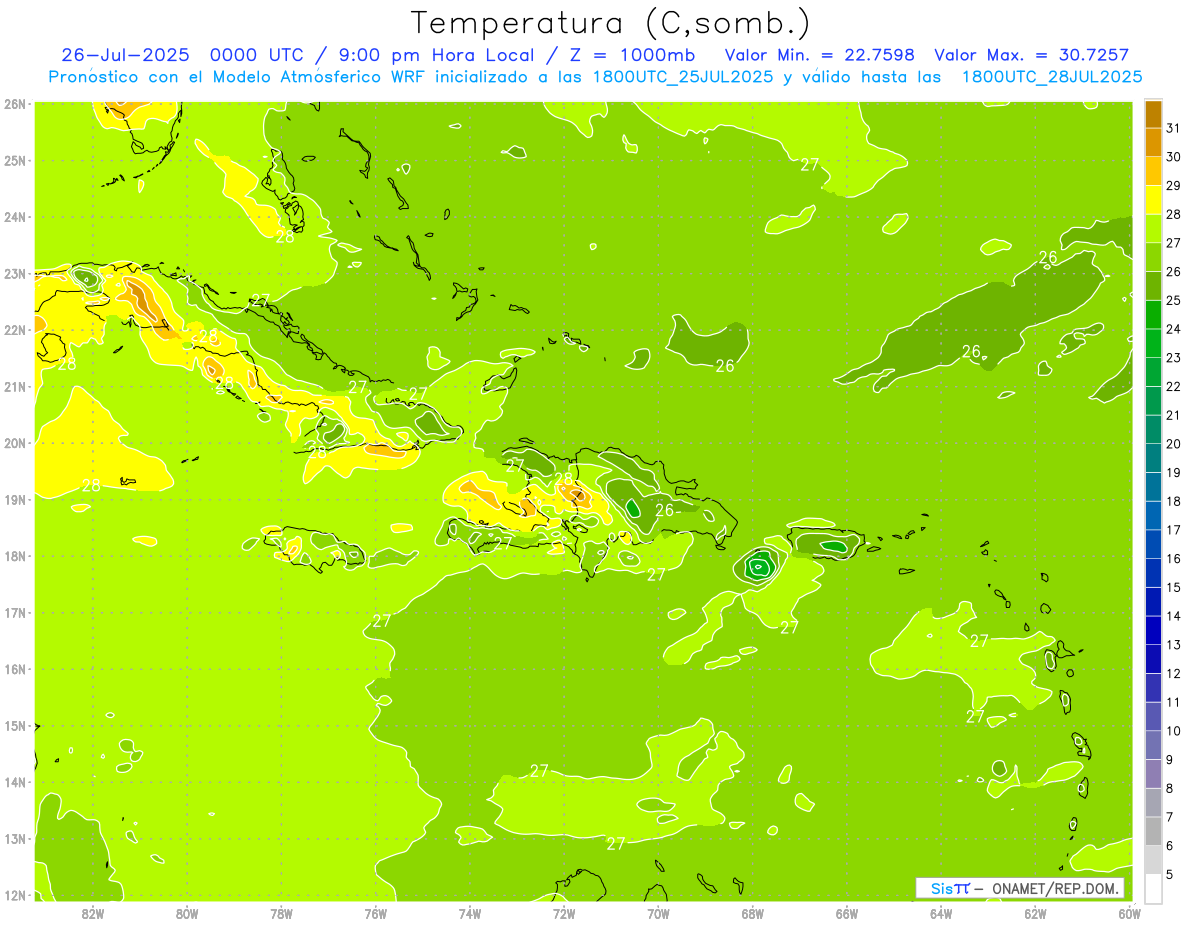The height and width of the screenshot is (927, 1200).
Task: Click the 20N latitude axis label
Action: (14, 443)
